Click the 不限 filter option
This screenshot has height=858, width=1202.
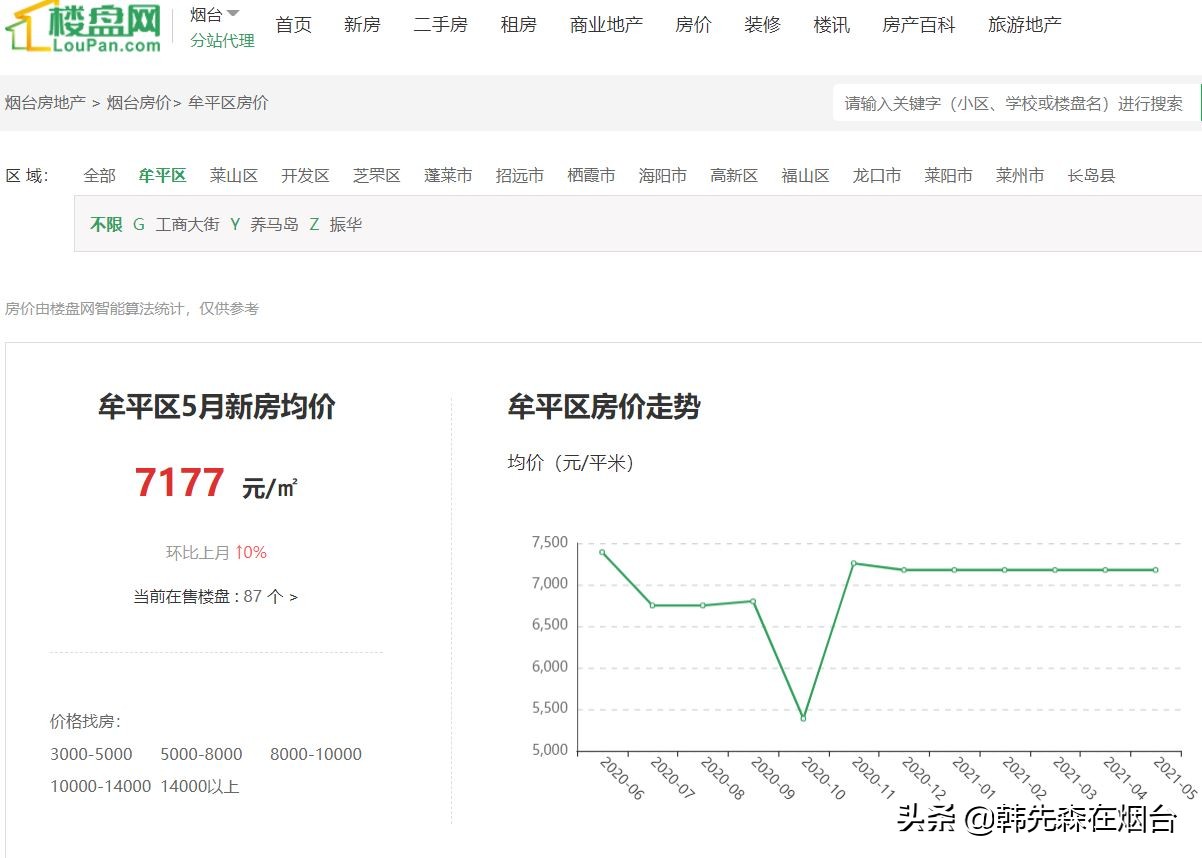point(106,224)
